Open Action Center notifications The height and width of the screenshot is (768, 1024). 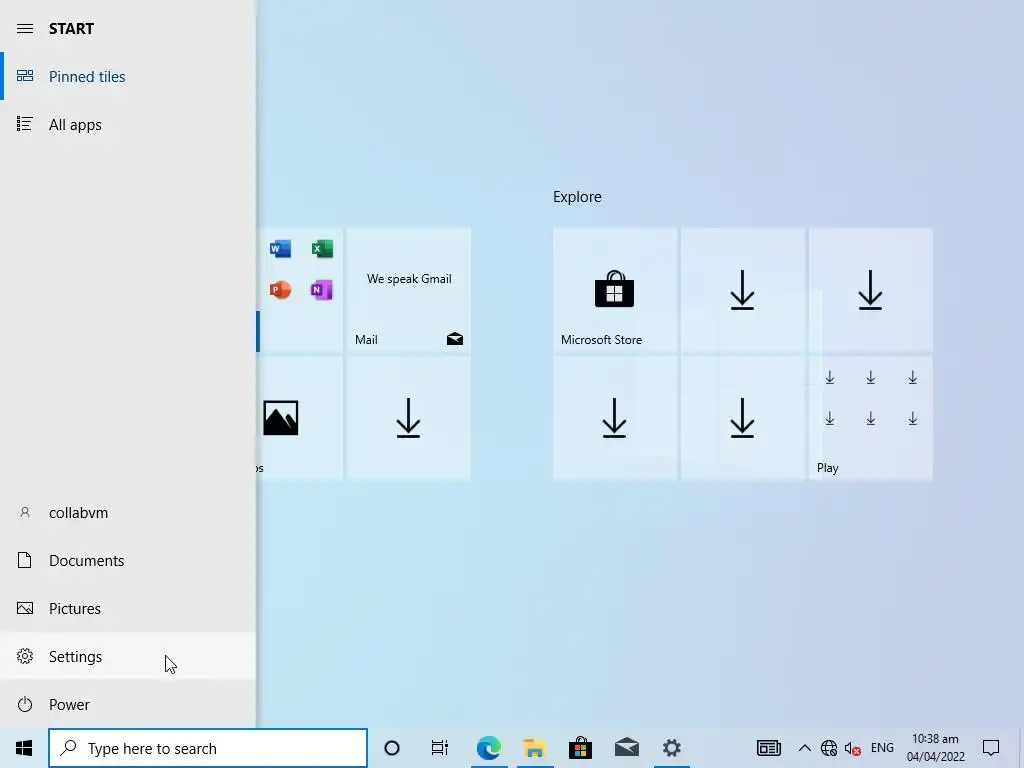(x=991, y=748)
